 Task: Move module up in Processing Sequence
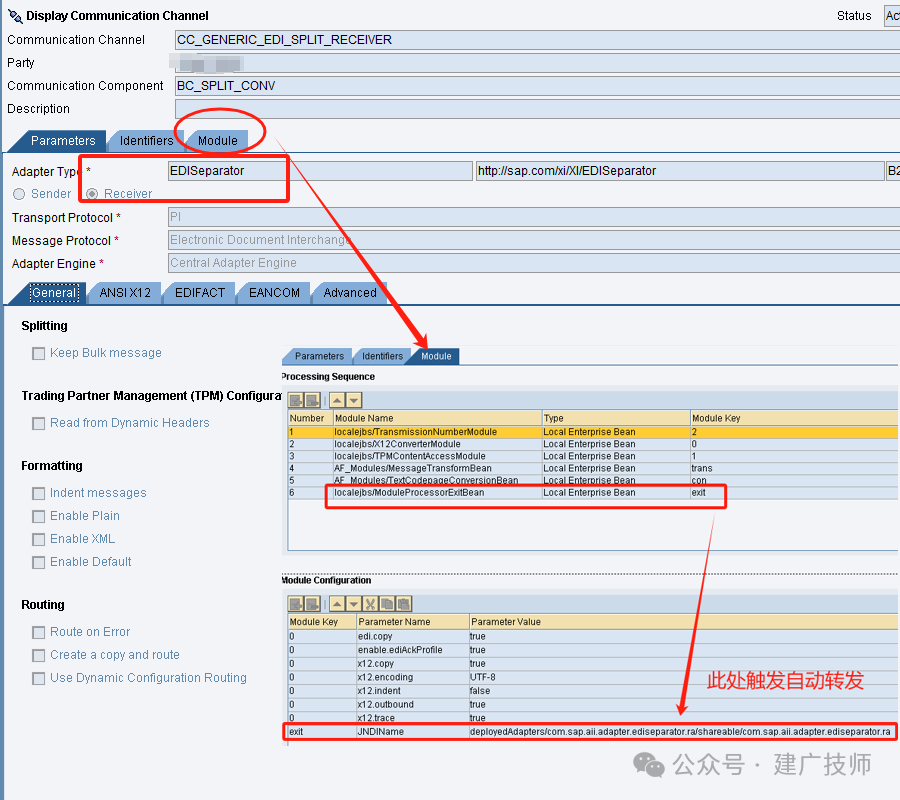click(338, 400)
